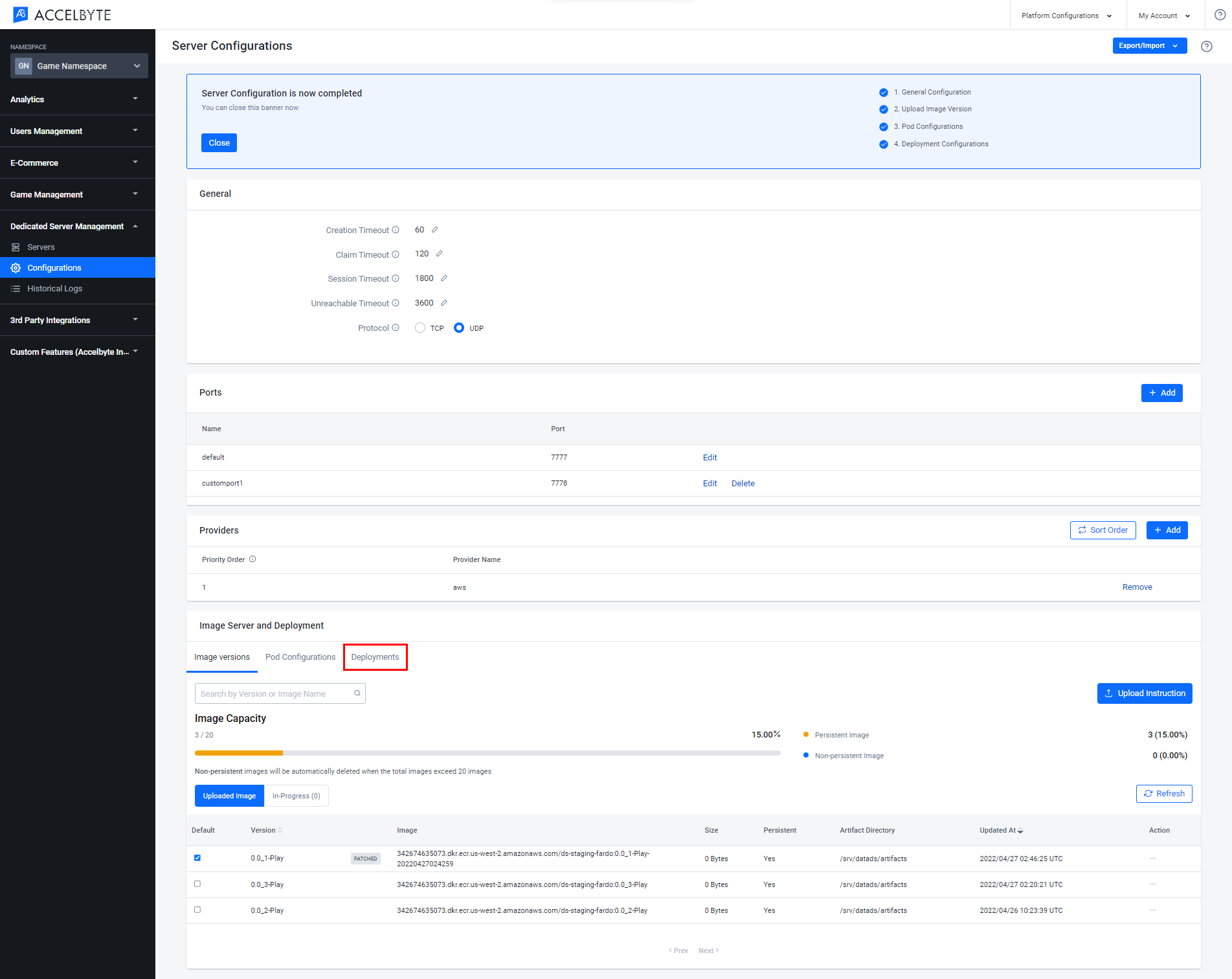Image resolution: width=1232 pixels, height=979 pixels.
Task: Click Sort Order for providers
Action: 1103,530
